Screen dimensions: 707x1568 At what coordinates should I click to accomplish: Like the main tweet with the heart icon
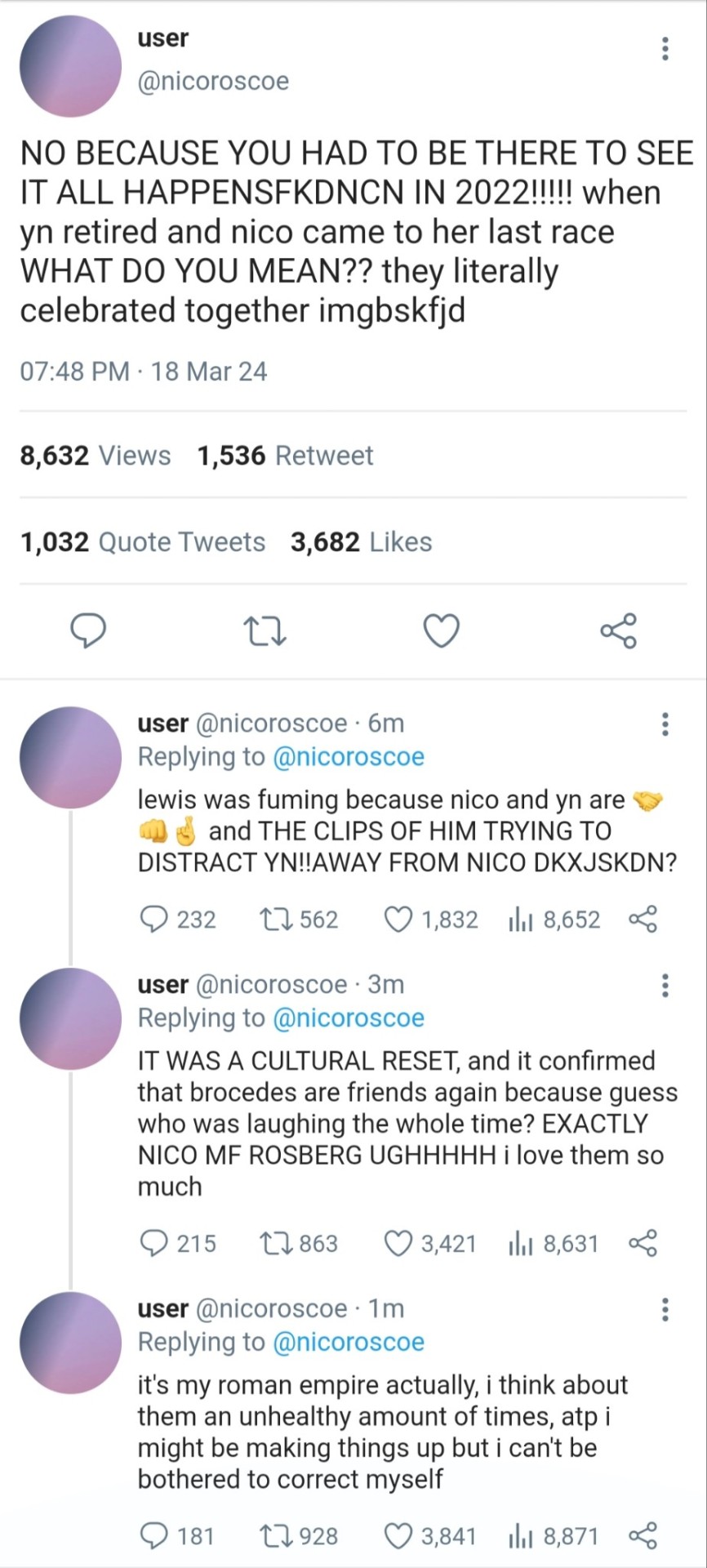[442, 631]
